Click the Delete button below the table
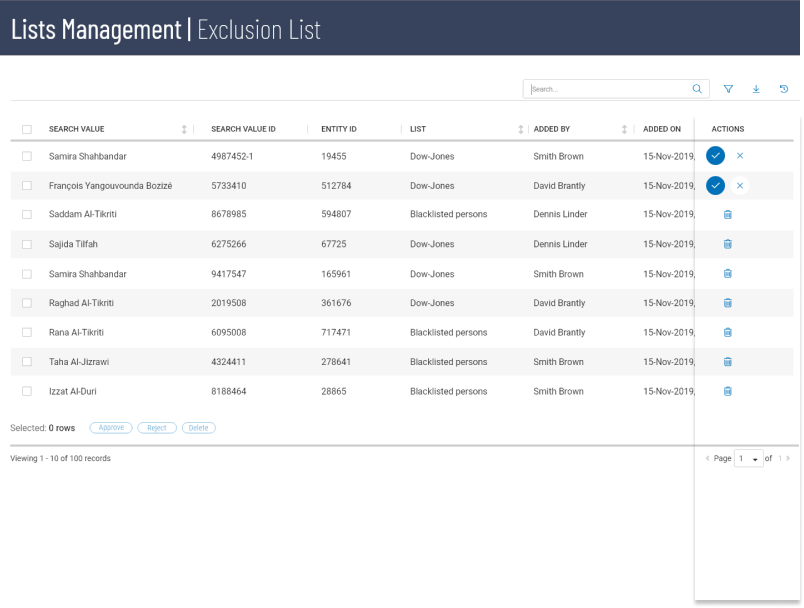Viewport: 804px width, 608px height. click(198, 427)
